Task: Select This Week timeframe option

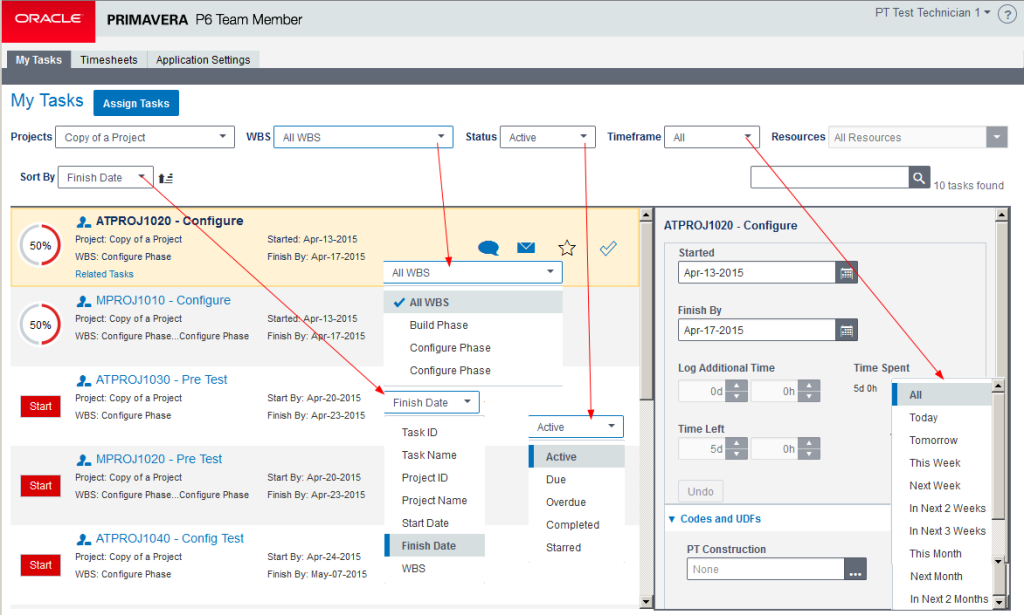Action: point(935,463)
